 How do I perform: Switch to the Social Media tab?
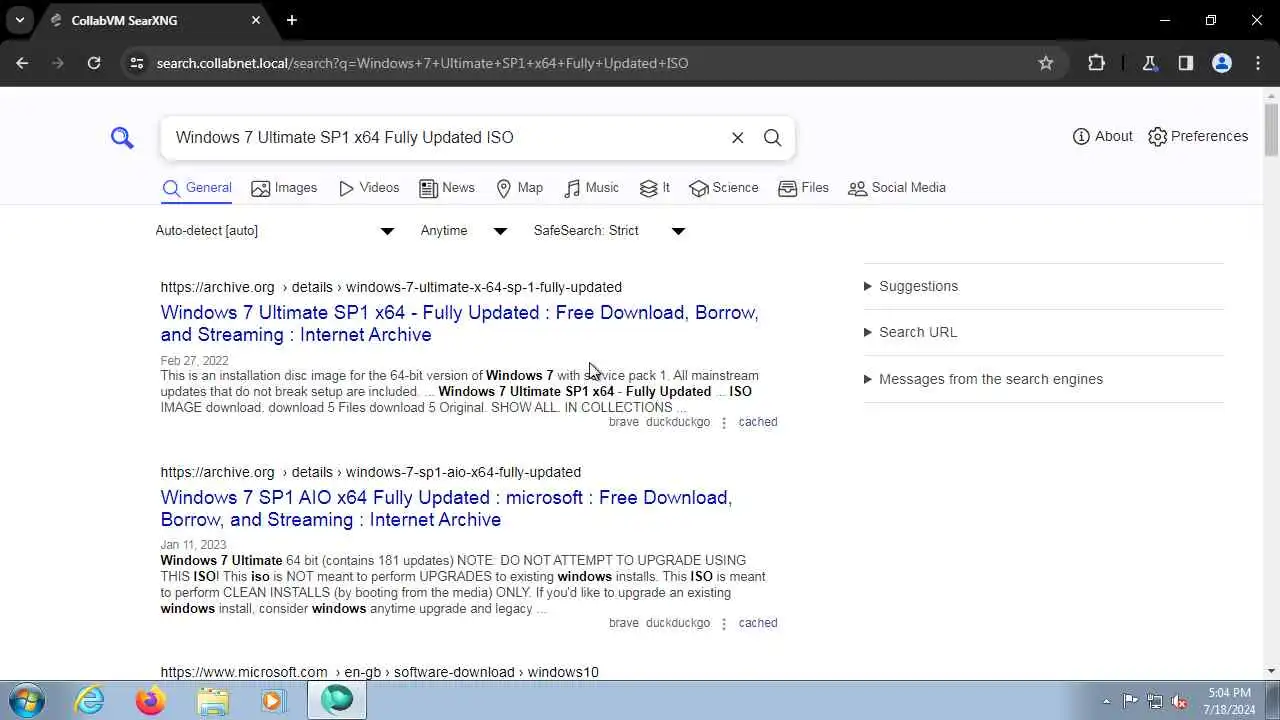(897, 188)
